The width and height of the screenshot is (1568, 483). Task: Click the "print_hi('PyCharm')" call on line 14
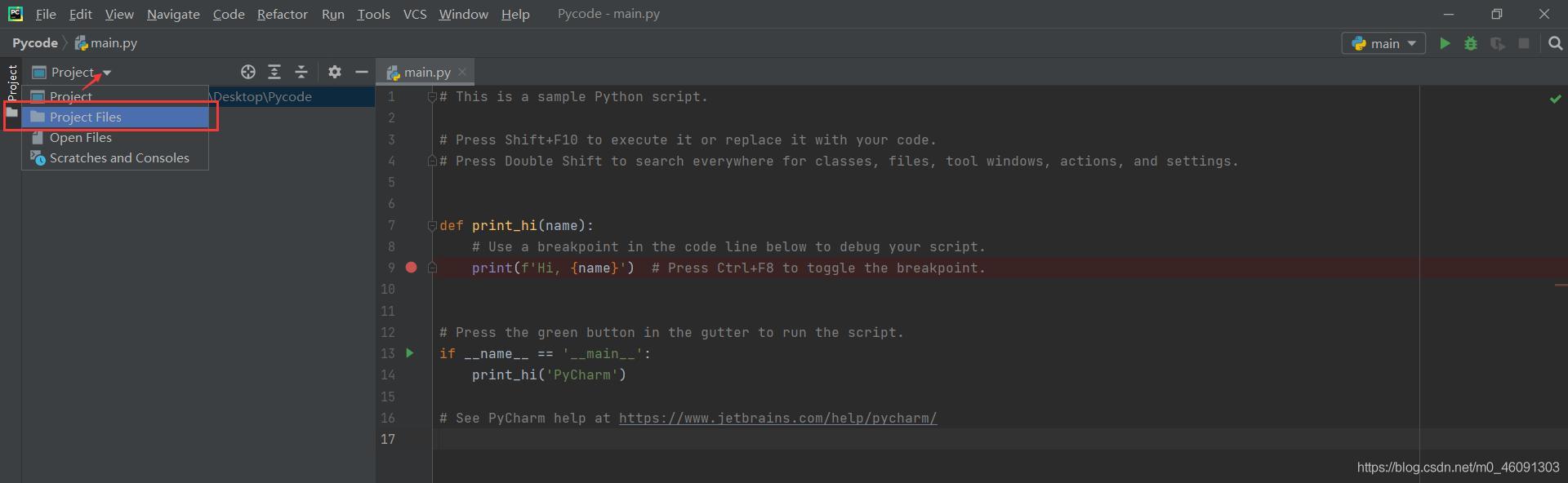549,374
